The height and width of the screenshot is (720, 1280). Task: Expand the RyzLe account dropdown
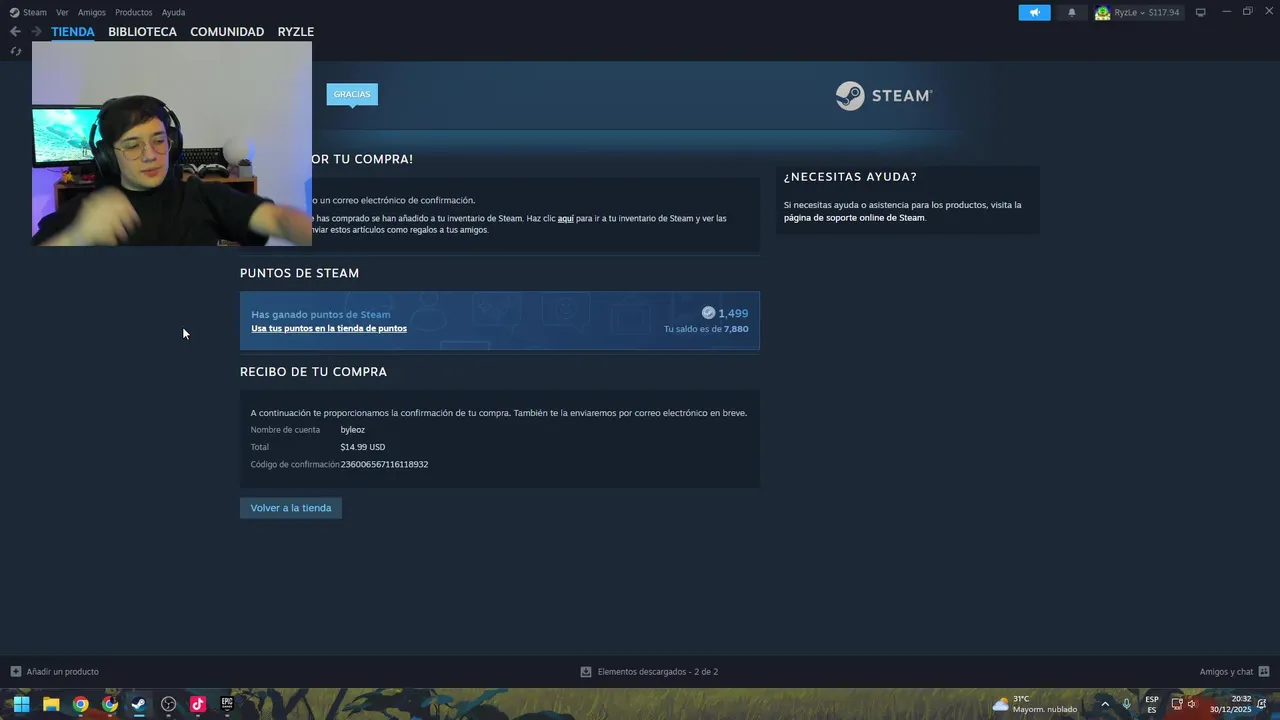point(1141,12)
